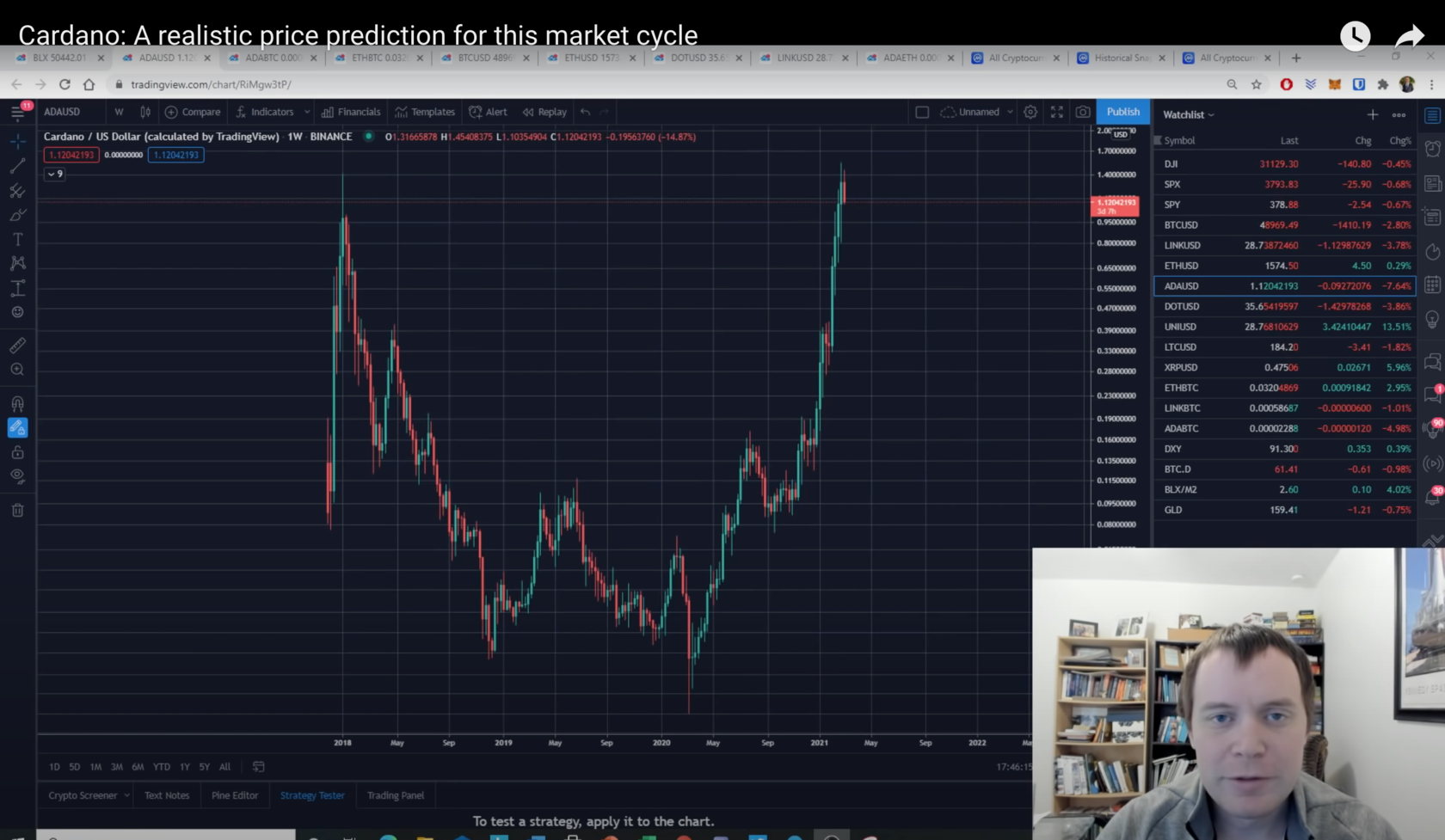Open the Indicators menu
The height and width of the screenshot is (840, 1445).
(x=265, y=112)
